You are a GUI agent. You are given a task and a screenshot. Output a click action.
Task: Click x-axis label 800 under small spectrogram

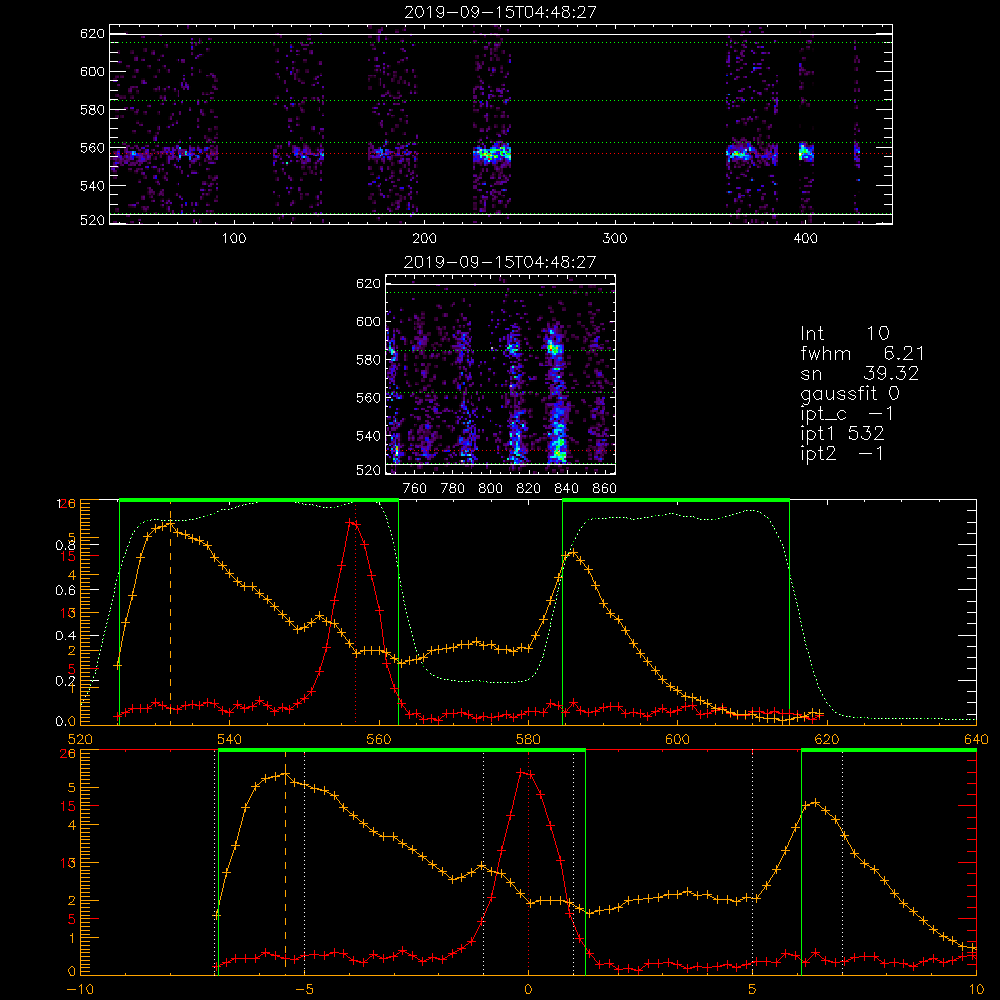click(490, 489)
